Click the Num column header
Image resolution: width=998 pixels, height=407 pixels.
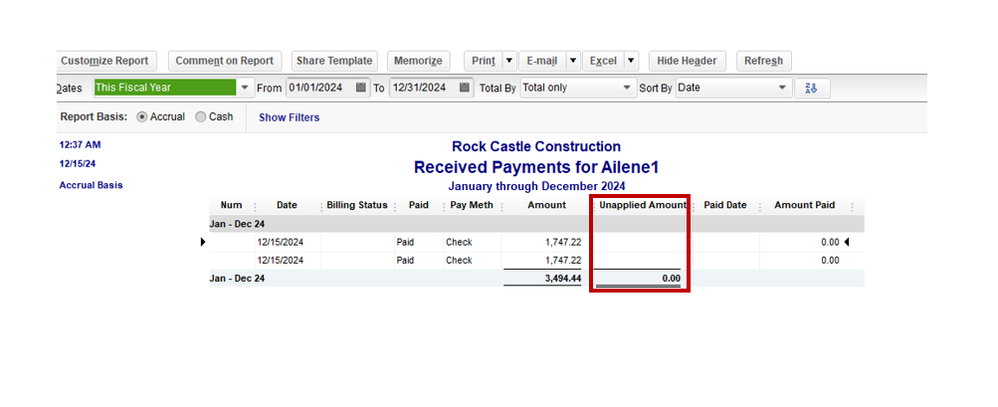[x=231, y=205]
